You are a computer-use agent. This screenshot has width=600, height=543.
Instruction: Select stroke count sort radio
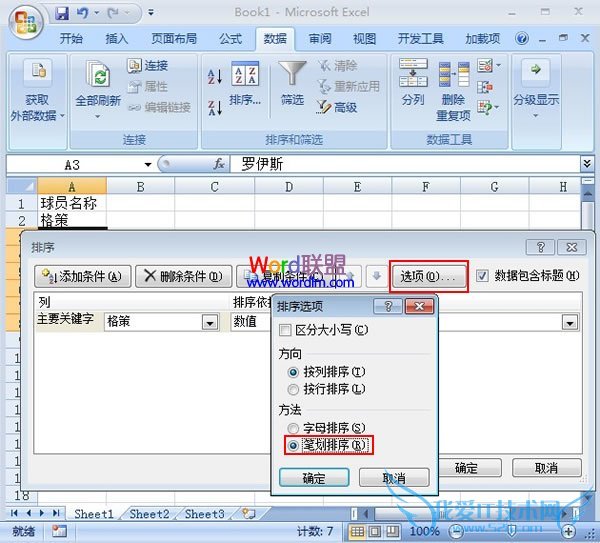click(x=293, y=445)
